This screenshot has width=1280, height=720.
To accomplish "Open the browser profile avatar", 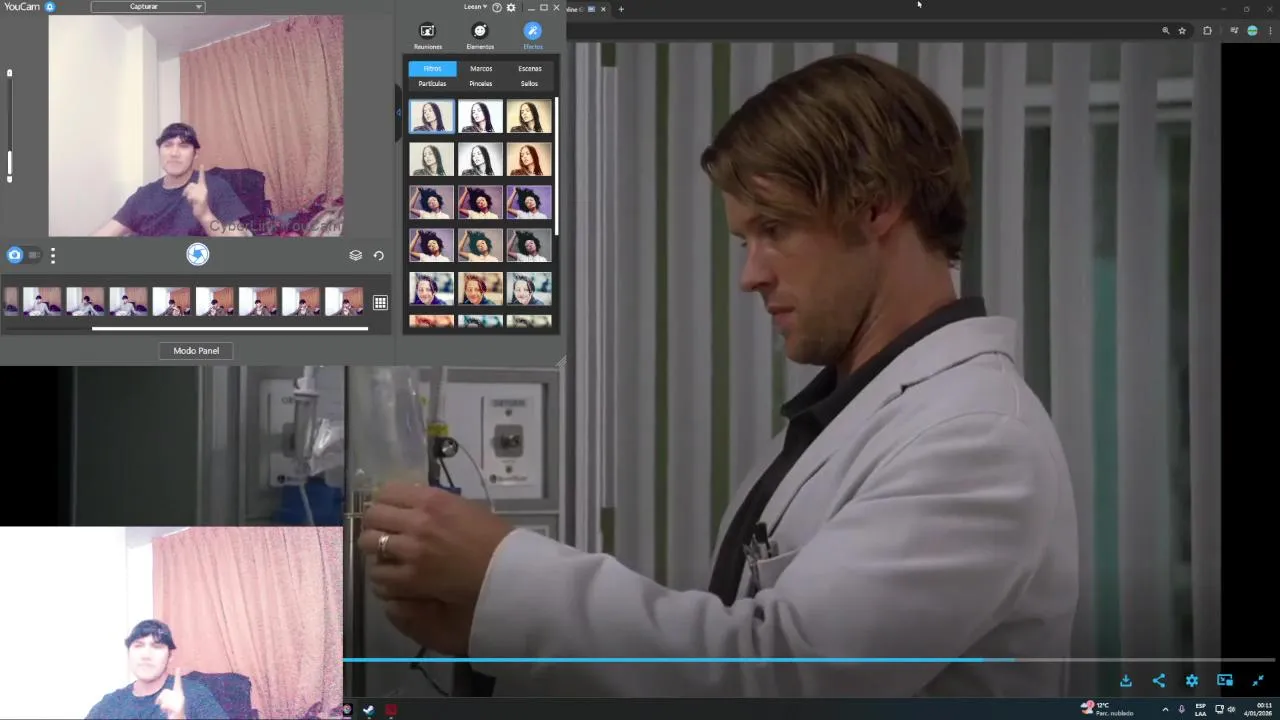I will [1252, 31].
